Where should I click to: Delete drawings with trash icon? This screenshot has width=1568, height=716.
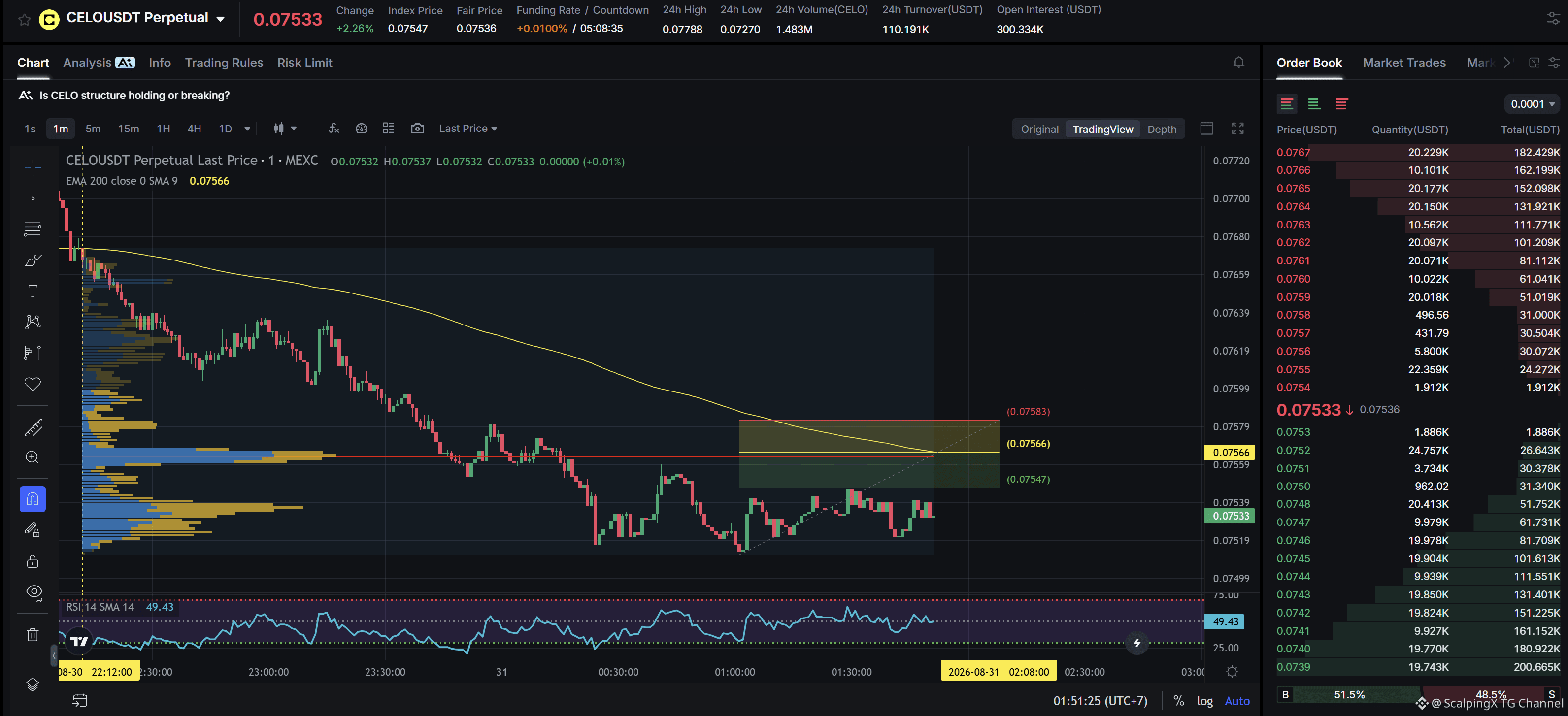(x=33, y=634)
